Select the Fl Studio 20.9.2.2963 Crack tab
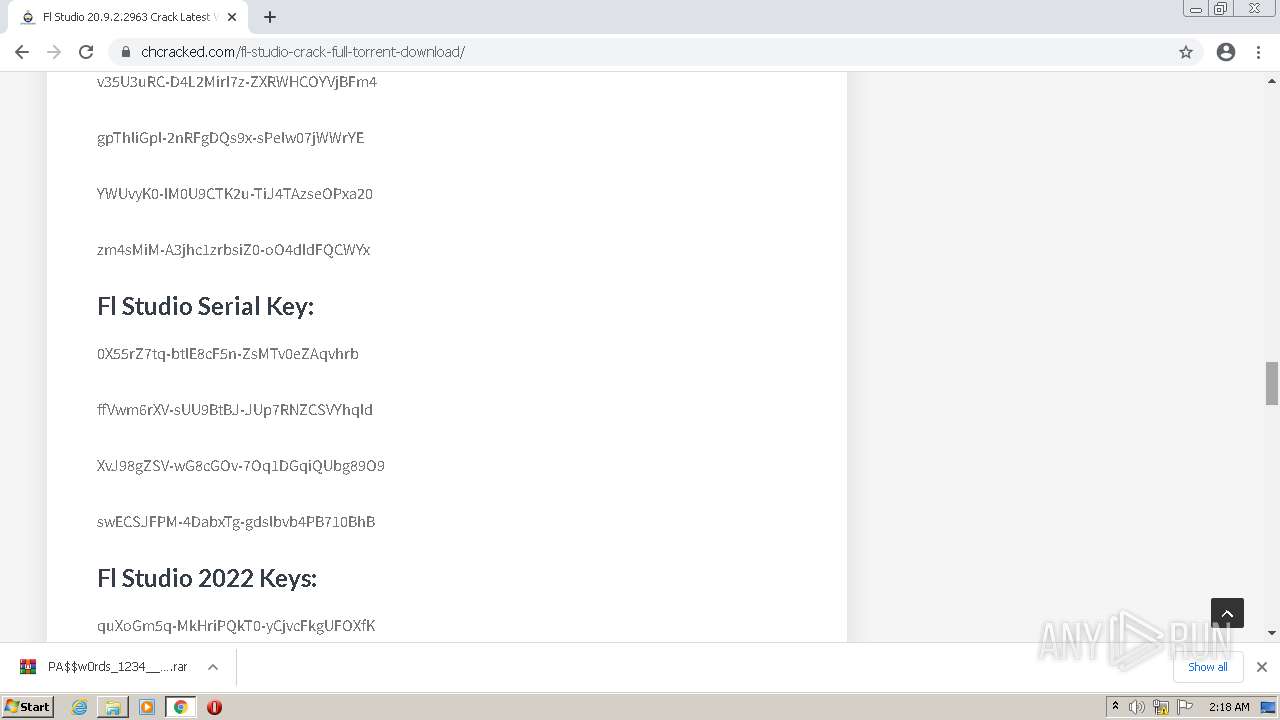Screen dimensions: 1280x720 tap(127, 17)
